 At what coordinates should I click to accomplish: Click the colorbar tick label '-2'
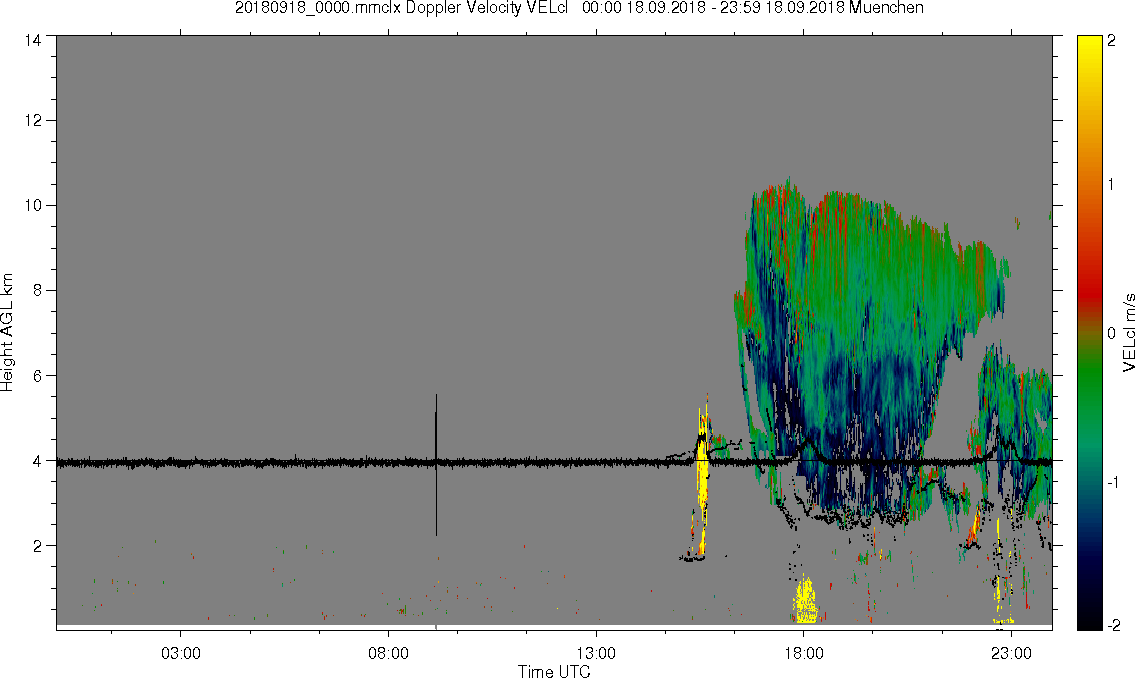[1113, 625]
